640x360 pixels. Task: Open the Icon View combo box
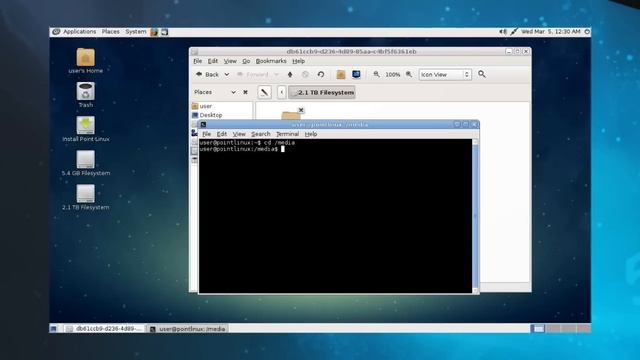tap(445, 75)
